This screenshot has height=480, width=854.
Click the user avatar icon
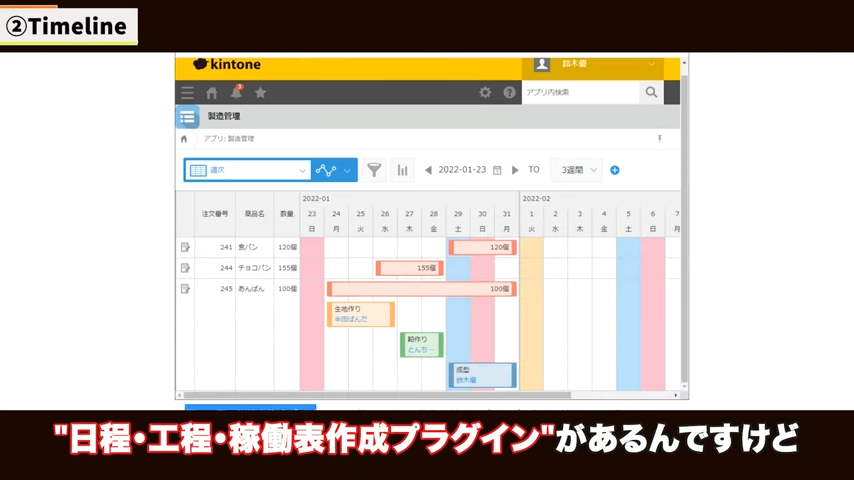tap(541, 64)
